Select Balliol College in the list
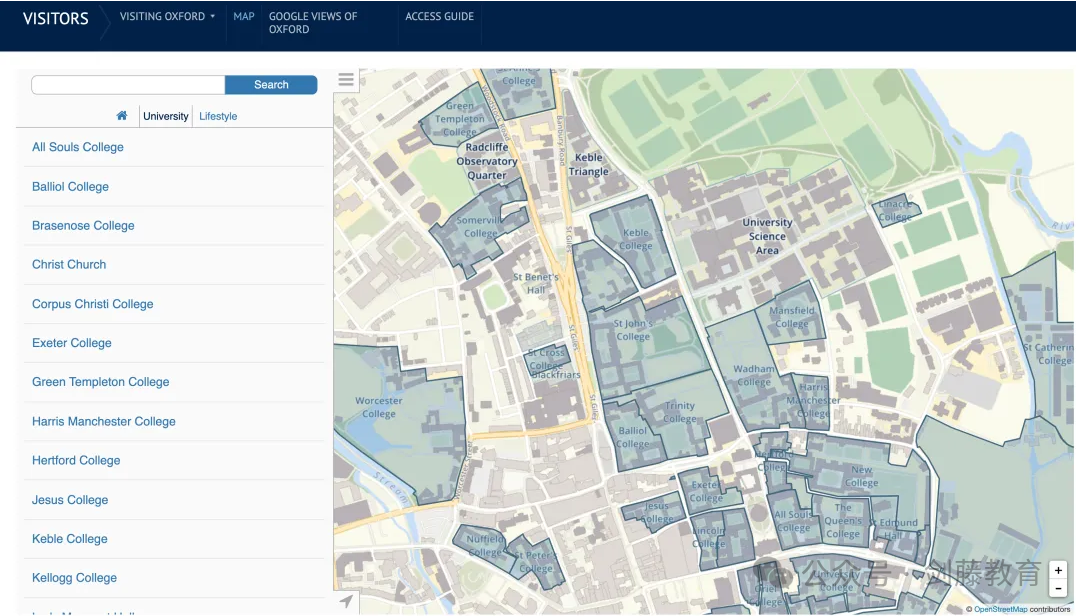Viewport: 1076px width, 616px height. click(x=70, y=187)
